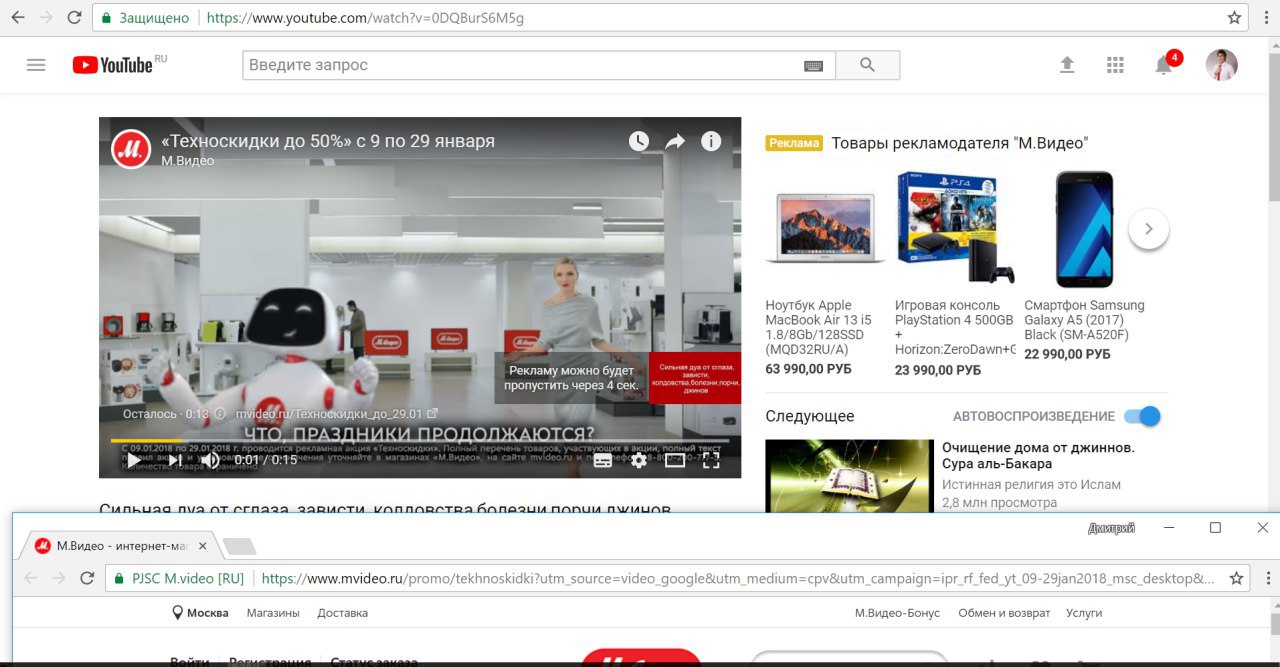Click Watch Later clock icon in player
1280x667 pixels.
pyautogui.click(x=639, y=141)
